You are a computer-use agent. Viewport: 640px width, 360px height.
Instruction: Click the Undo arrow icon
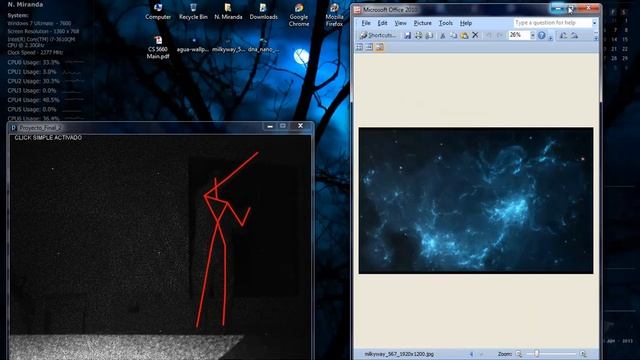pos(489,36)
